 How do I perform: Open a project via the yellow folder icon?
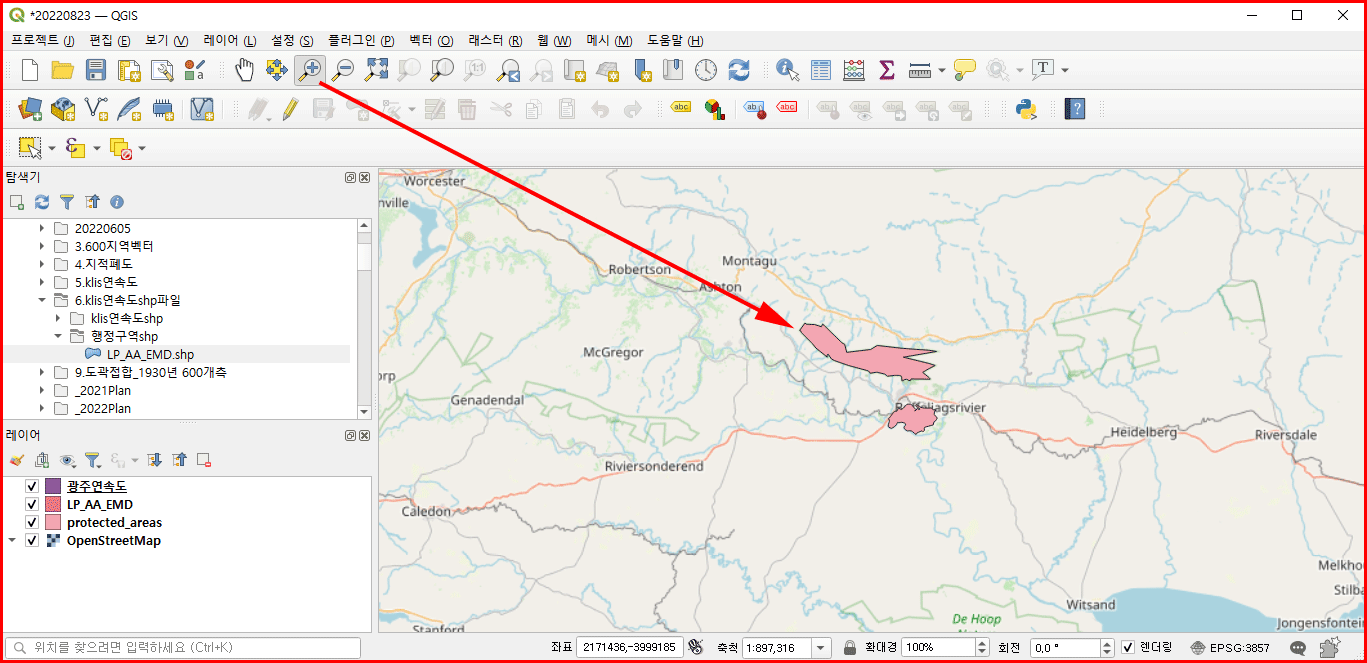63,70
